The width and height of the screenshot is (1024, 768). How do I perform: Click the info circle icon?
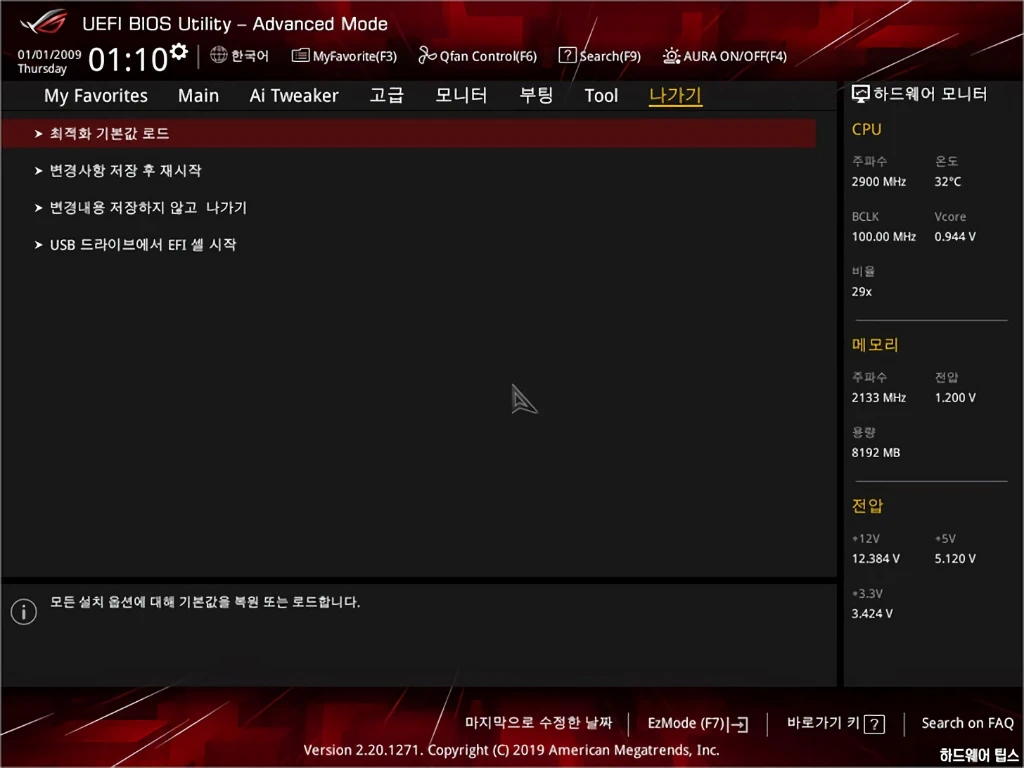[24, 612]
